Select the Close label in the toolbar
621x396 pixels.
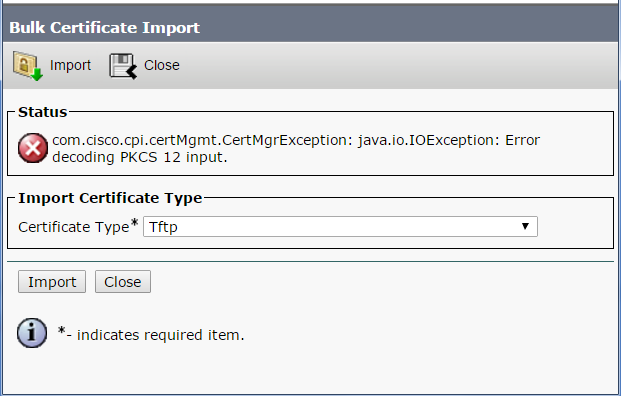click(162, 65)
